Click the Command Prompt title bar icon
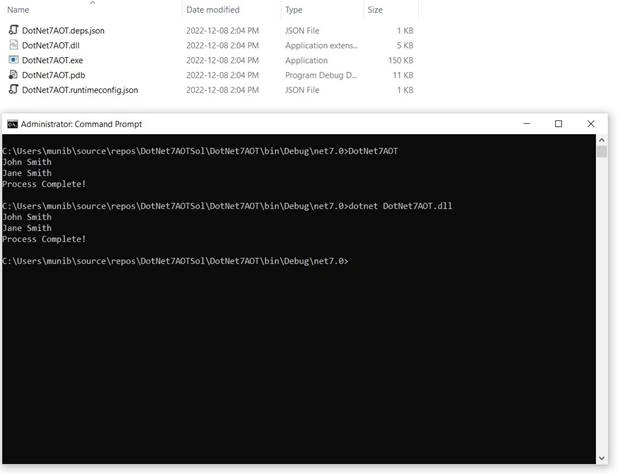The height and width of the screenshot is (474, 624). [12, 124]
